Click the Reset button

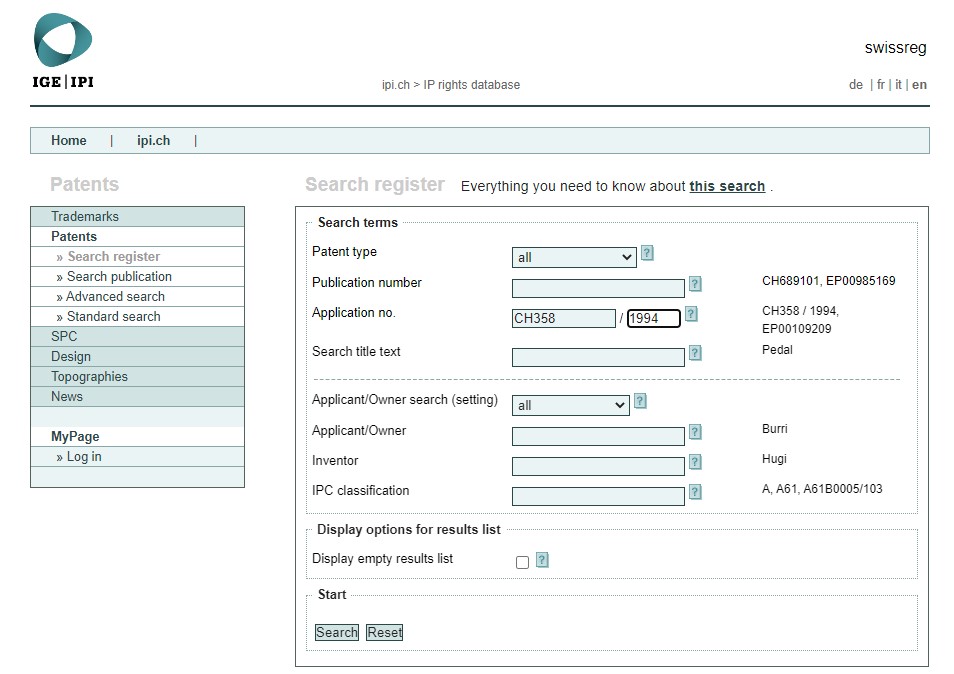385,632
